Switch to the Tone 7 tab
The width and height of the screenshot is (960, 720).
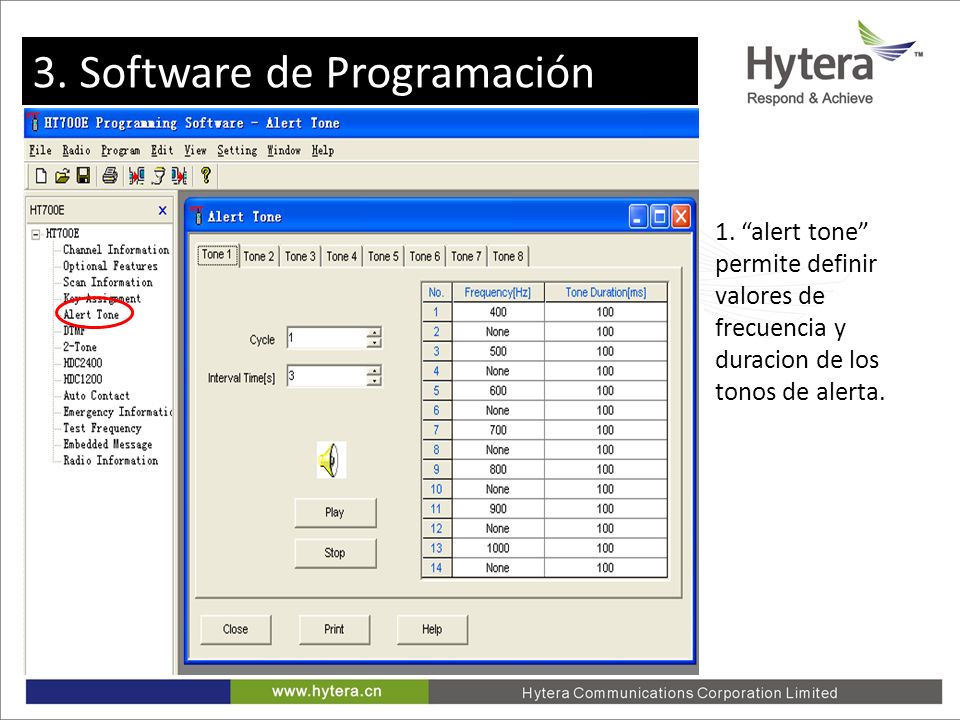click(x=467, y=257)
